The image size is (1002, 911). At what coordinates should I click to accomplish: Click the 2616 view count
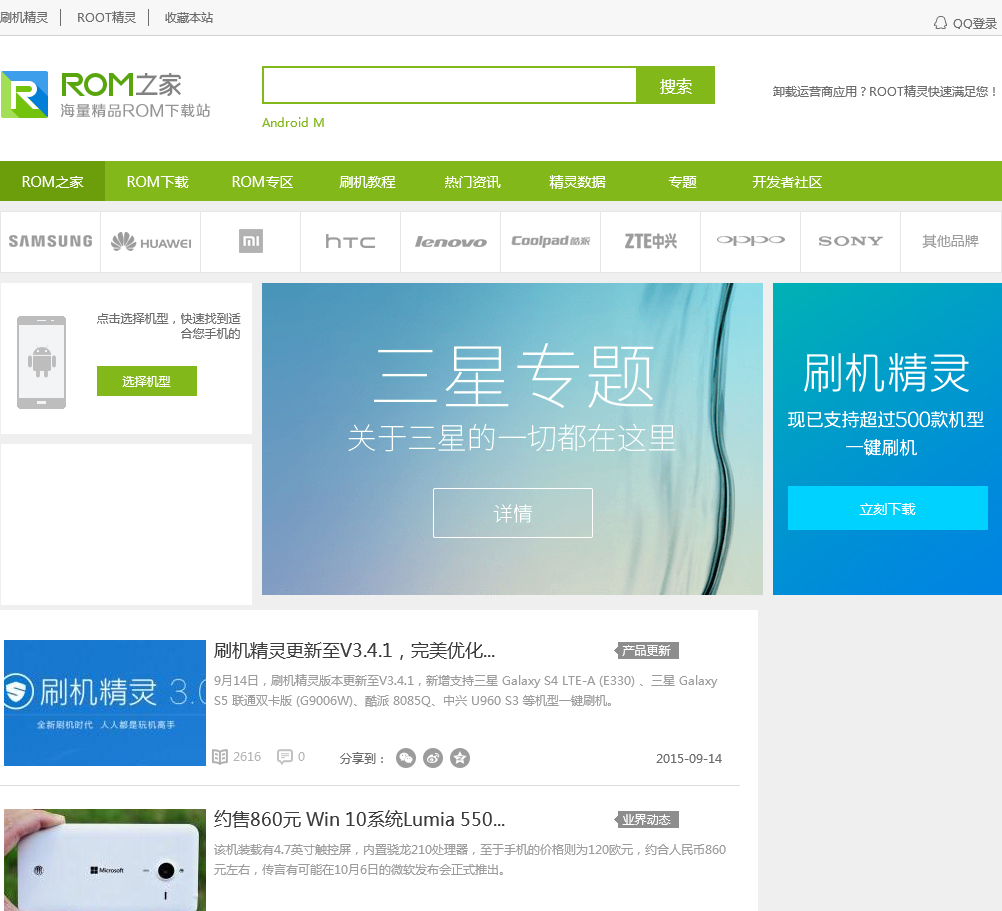point(247,757)
